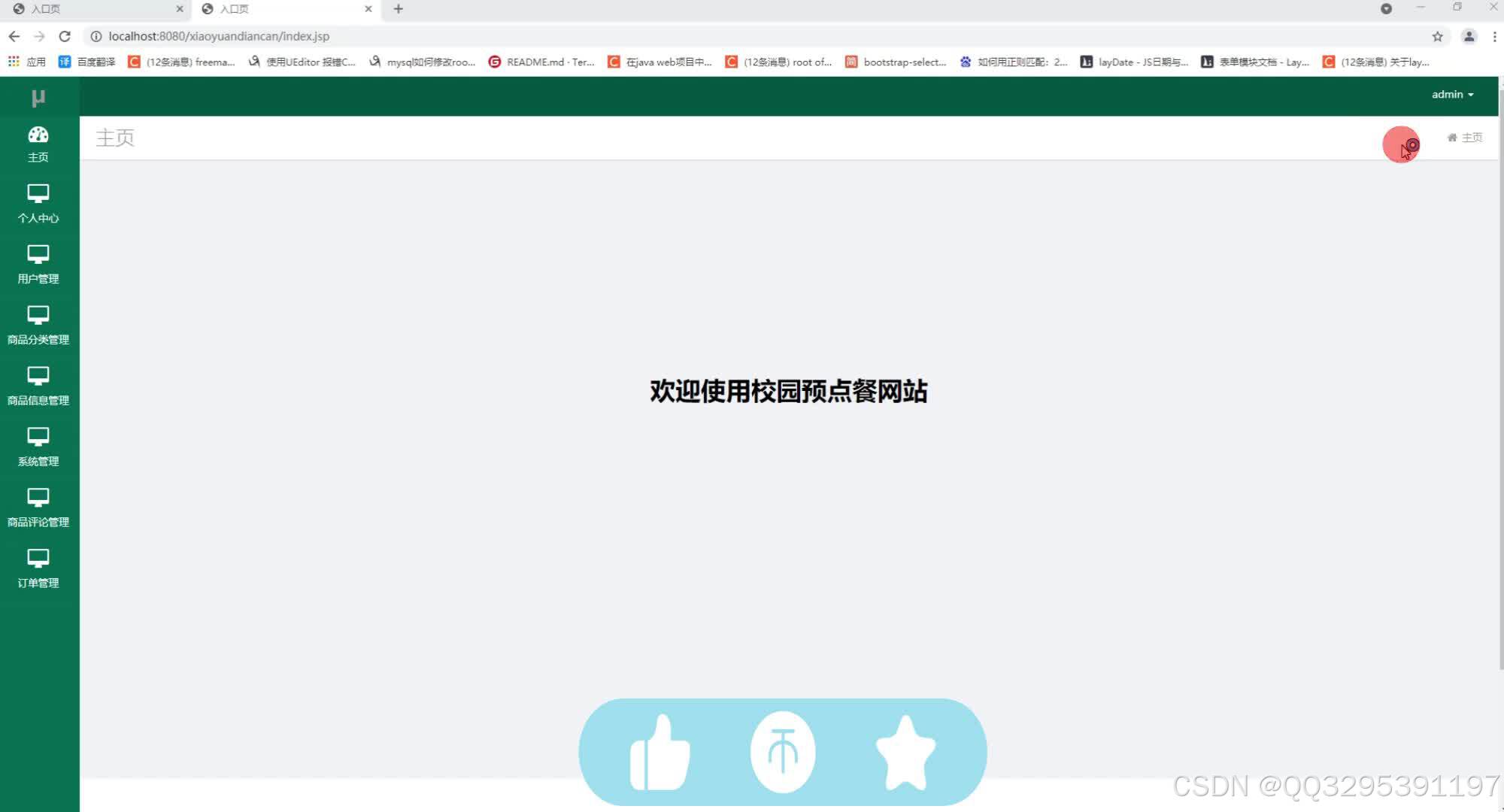Viewport: 1504px width, 812px height.
Task: Open the browser profile avatar icon
Action: pyautogui.click(x=1469, y=36)
